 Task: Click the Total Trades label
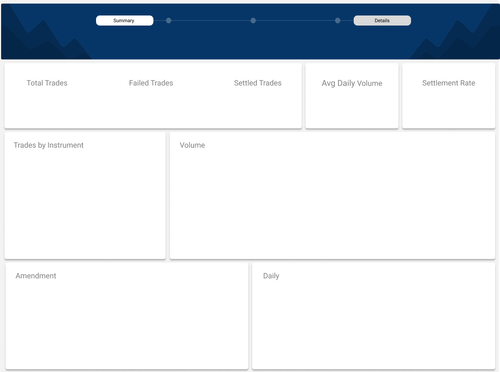(47, 83)
